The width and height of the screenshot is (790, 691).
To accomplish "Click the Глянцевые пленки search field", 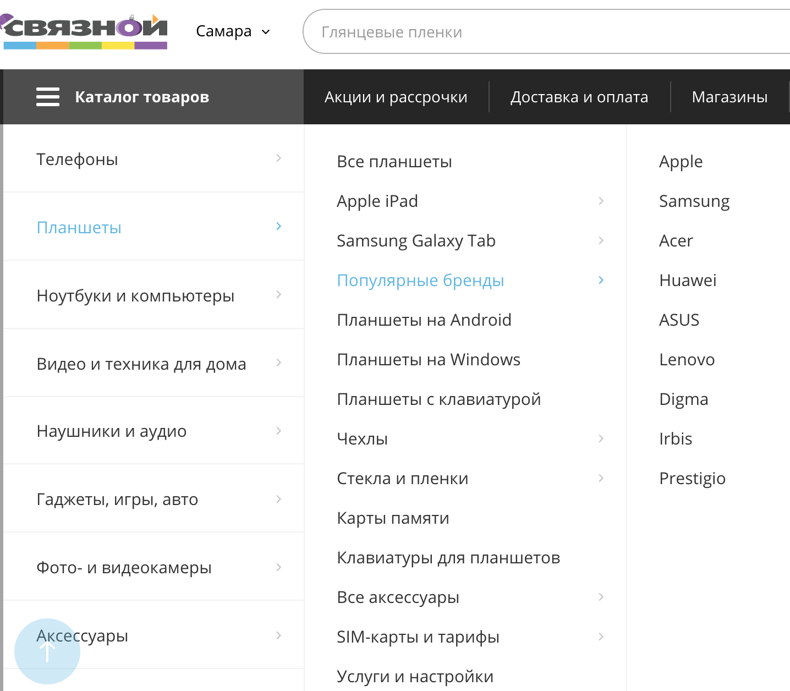I will pos(547,32).
